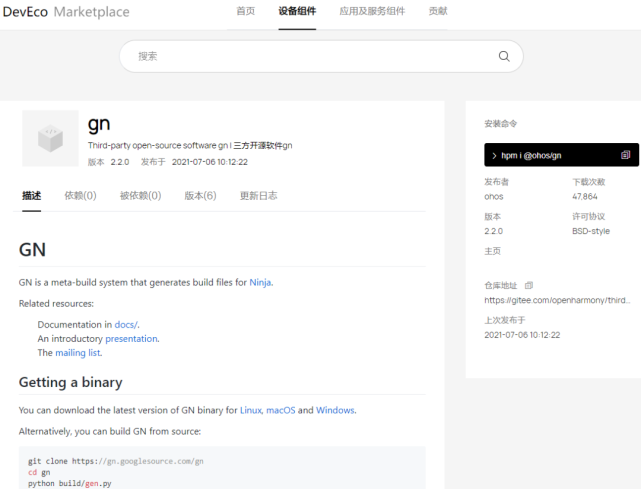Screen dimensions: 641x489
Task: Click the Related resources: text
Action: click(x=56, y=304)
